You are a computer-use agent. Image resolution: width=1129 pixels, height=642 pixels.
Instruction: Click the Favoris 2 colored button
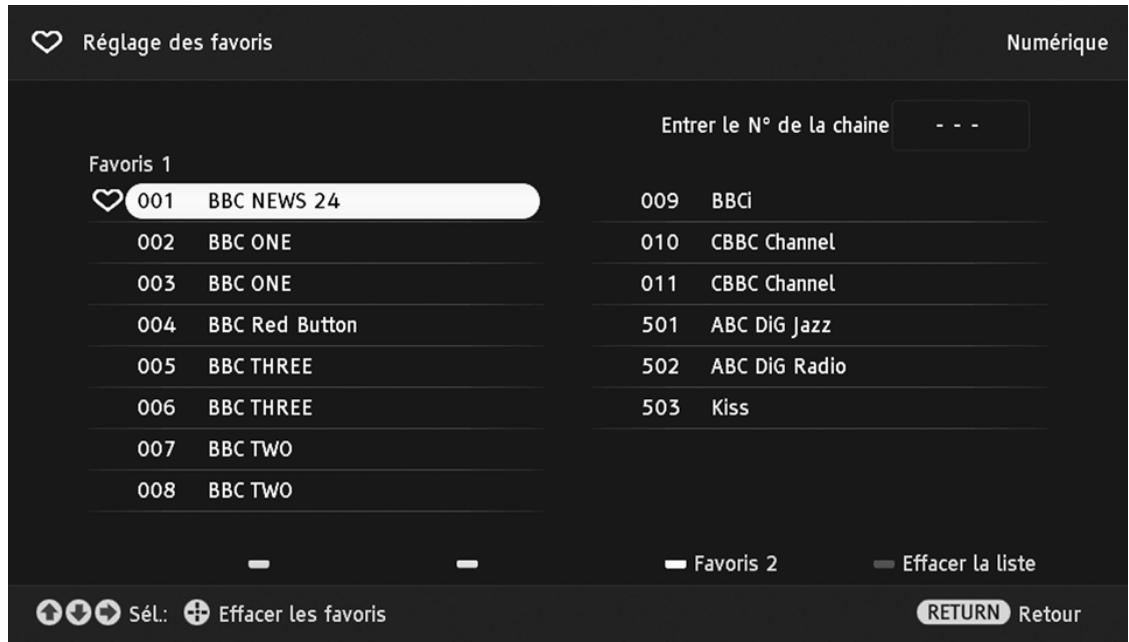pos(675,564)
